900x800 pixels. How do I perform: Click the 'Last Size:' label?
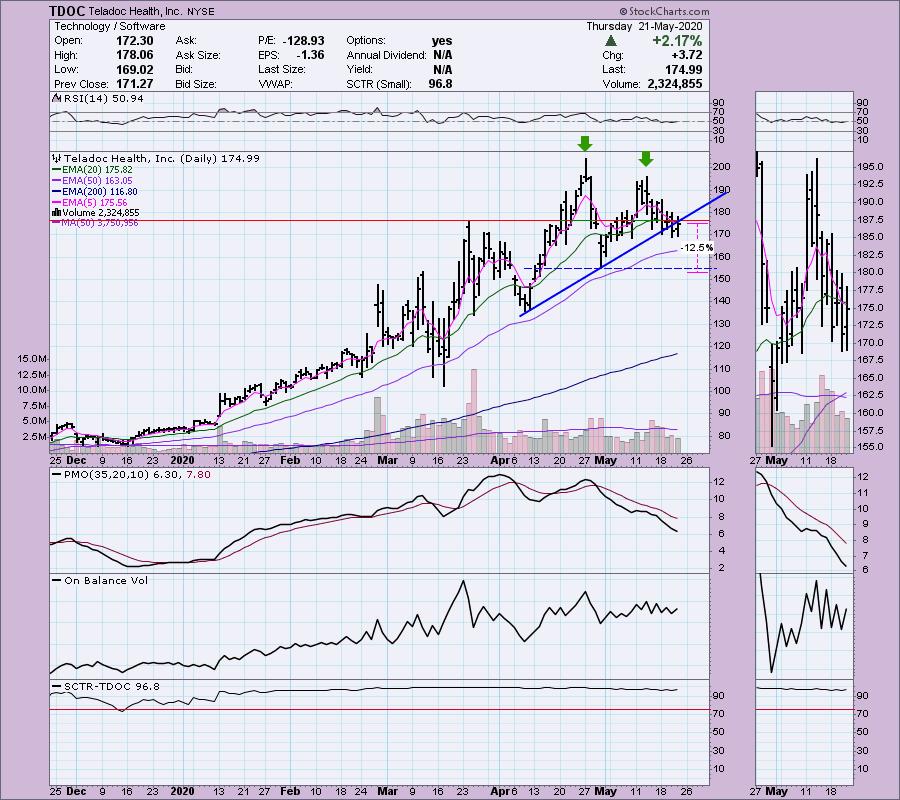click(282, 69)
